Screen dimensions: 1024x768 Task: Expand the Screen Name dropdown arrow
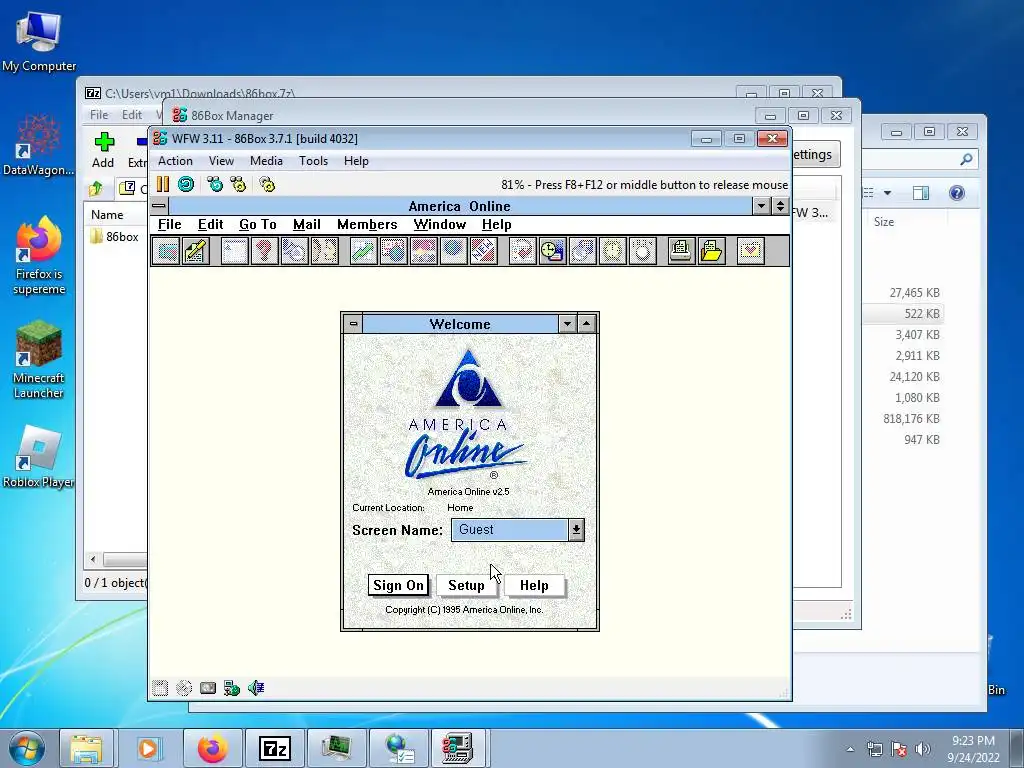[x=576, y=530]
